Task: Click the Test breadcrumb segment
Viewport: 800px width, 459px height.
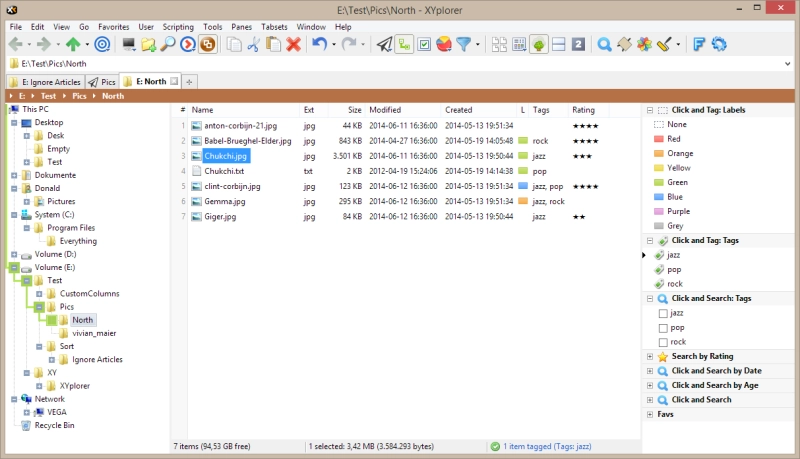Action: pyautogui.click(x=48, y=96)
